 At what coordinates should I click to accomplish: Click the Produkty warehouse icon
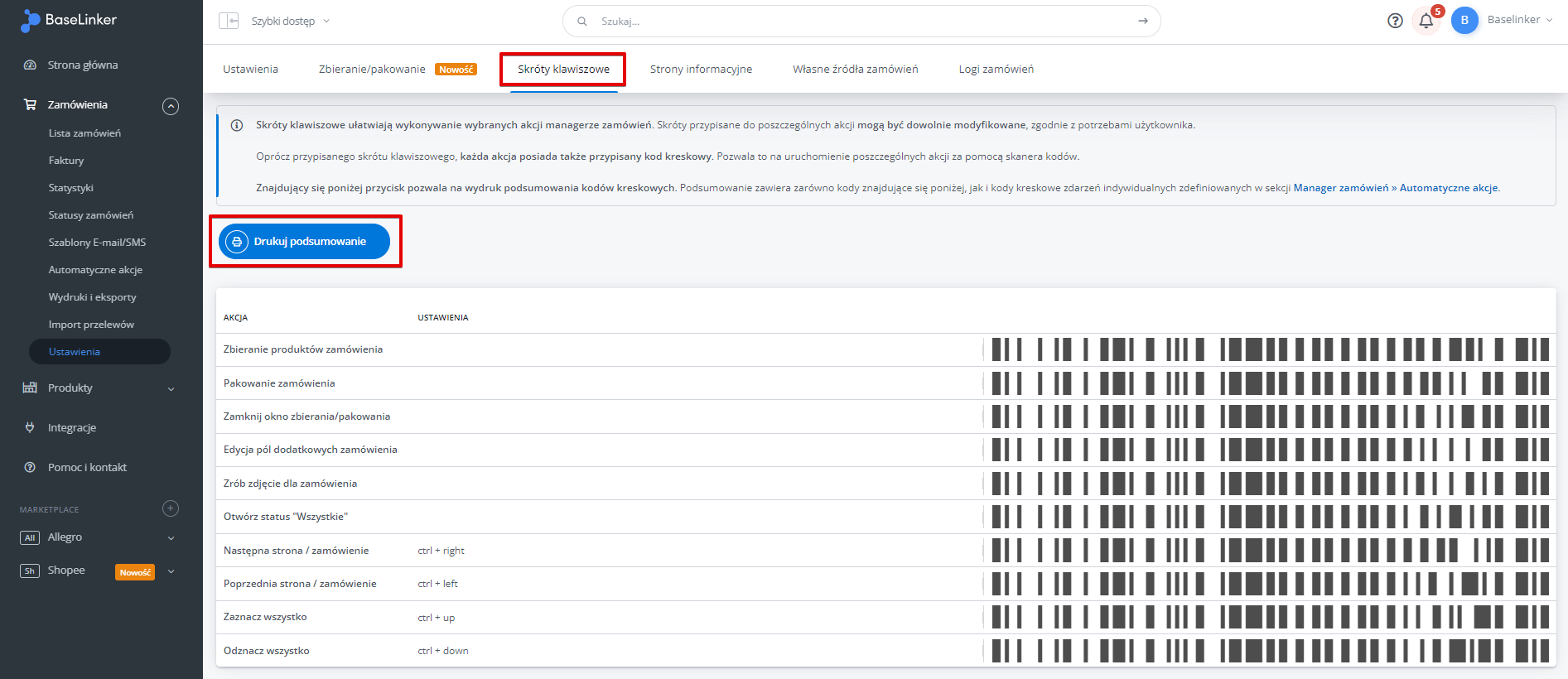30,388
